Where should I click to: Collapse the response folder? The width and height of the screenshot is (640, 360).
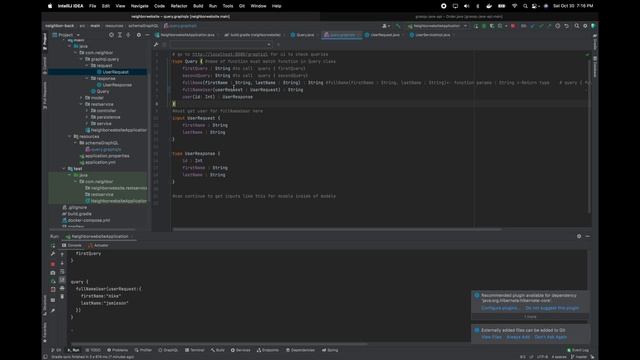point(87,78)
